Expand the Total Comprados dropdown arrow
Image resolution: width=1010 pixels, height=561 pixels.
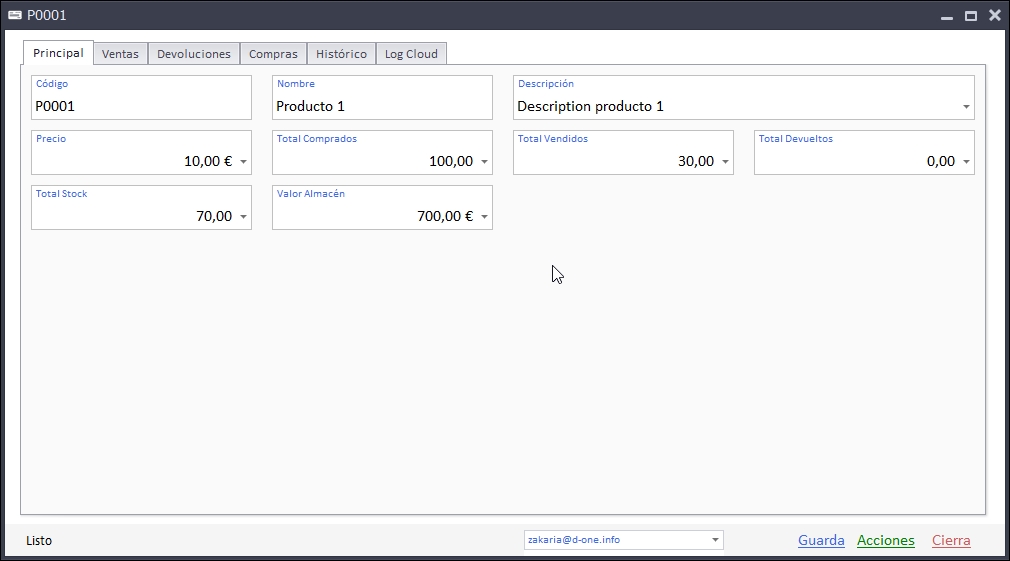pos(484,162)
